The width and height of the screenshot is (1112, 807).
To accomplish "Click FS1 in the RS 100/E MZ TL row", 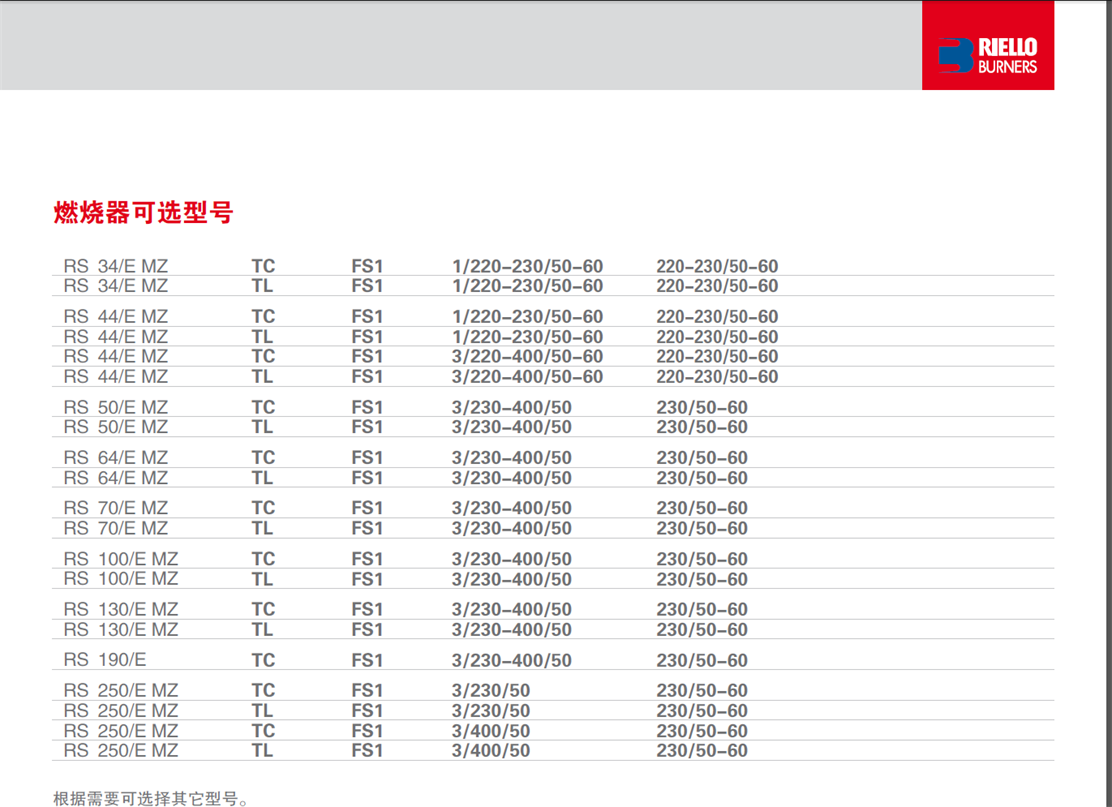I will (x=367, y=579).
